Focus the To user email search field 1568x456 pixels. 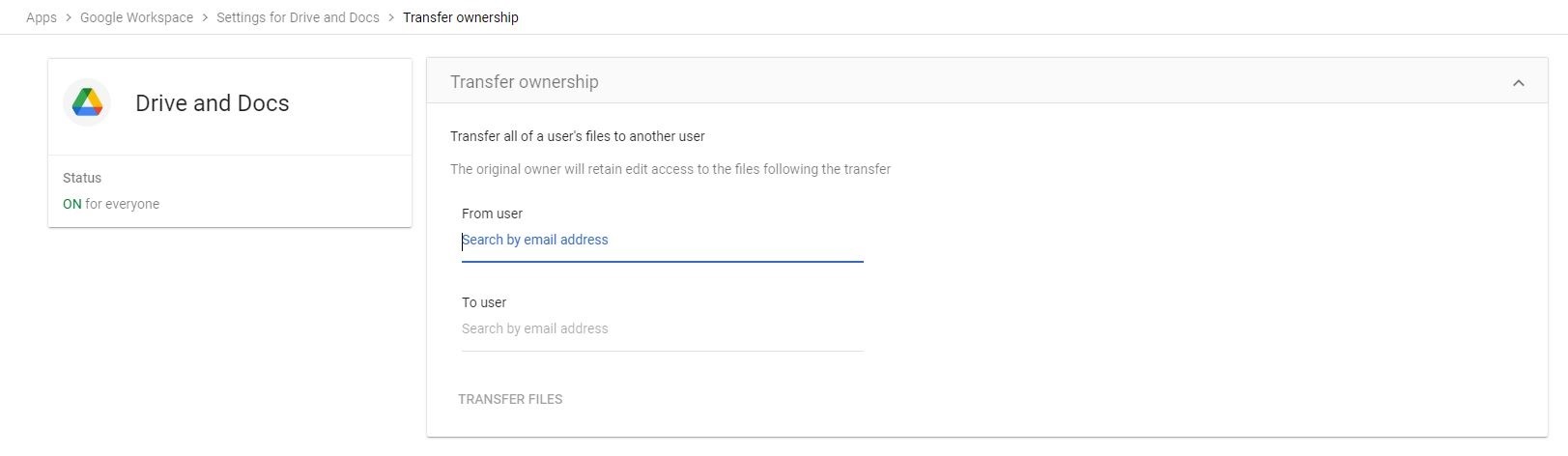[662, 329]
